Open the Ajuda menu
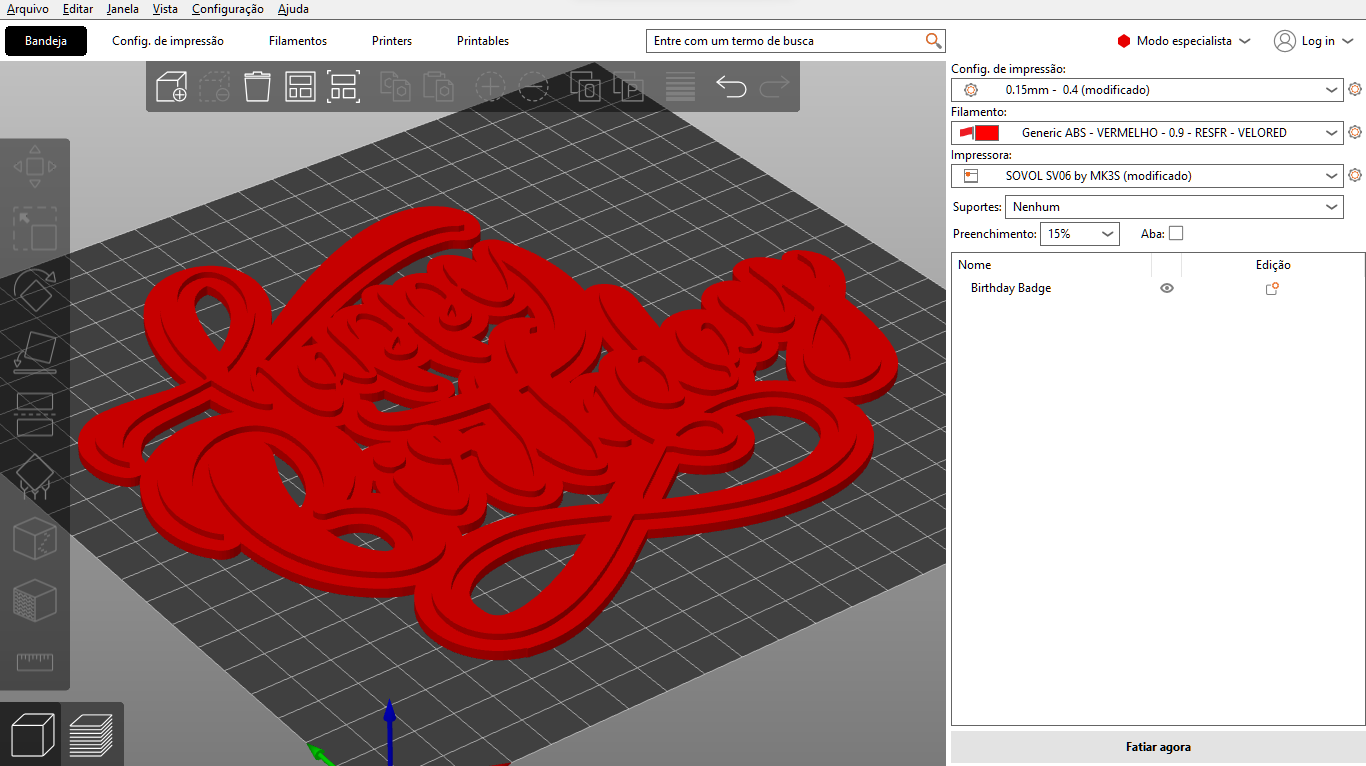Viewport: 1366px width, 766px height. [x=293, y=9]
